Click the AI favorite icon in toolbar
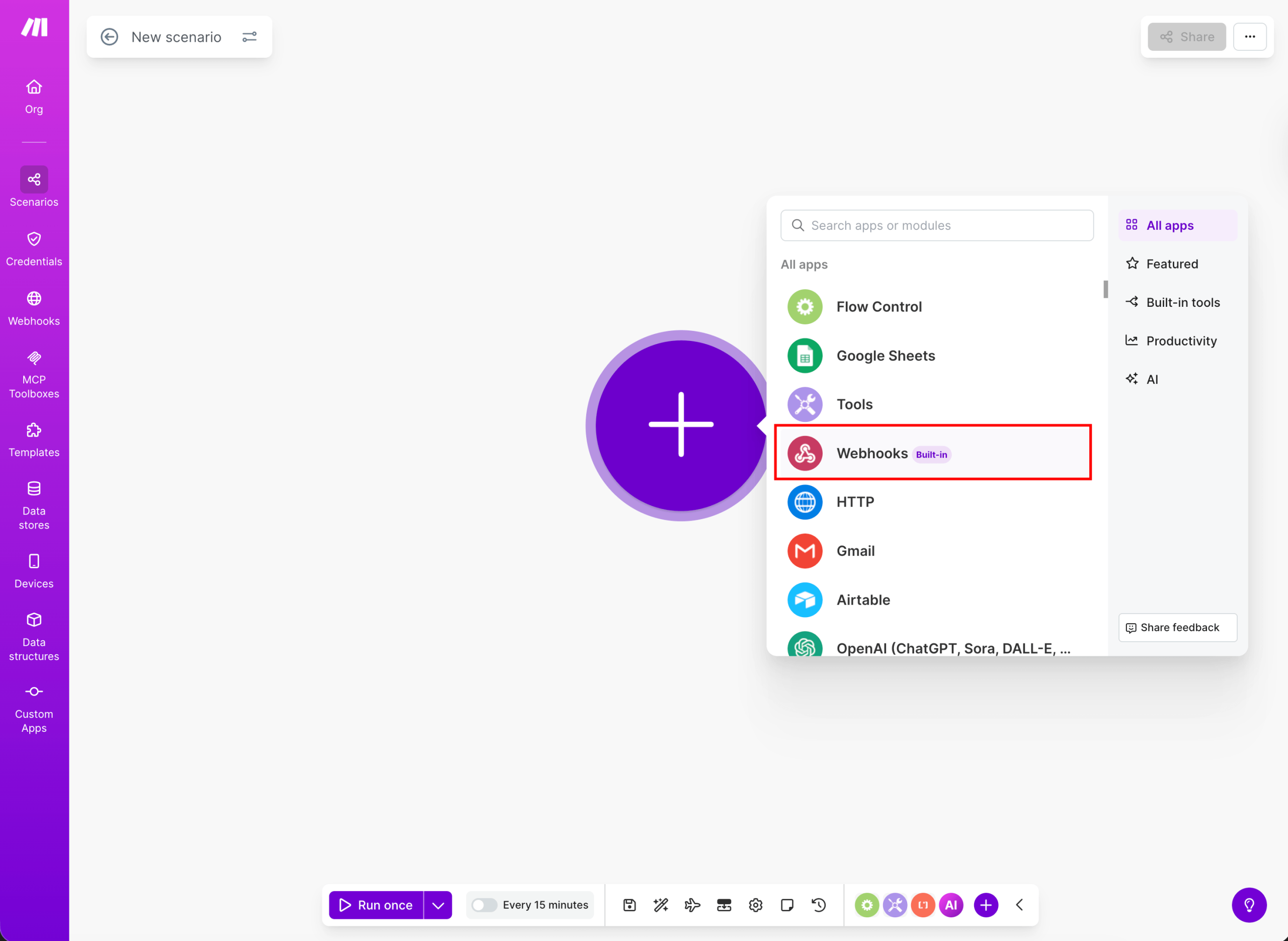Image resolution: width=1288 pixels, height=941 pixels. click(951, 905)
